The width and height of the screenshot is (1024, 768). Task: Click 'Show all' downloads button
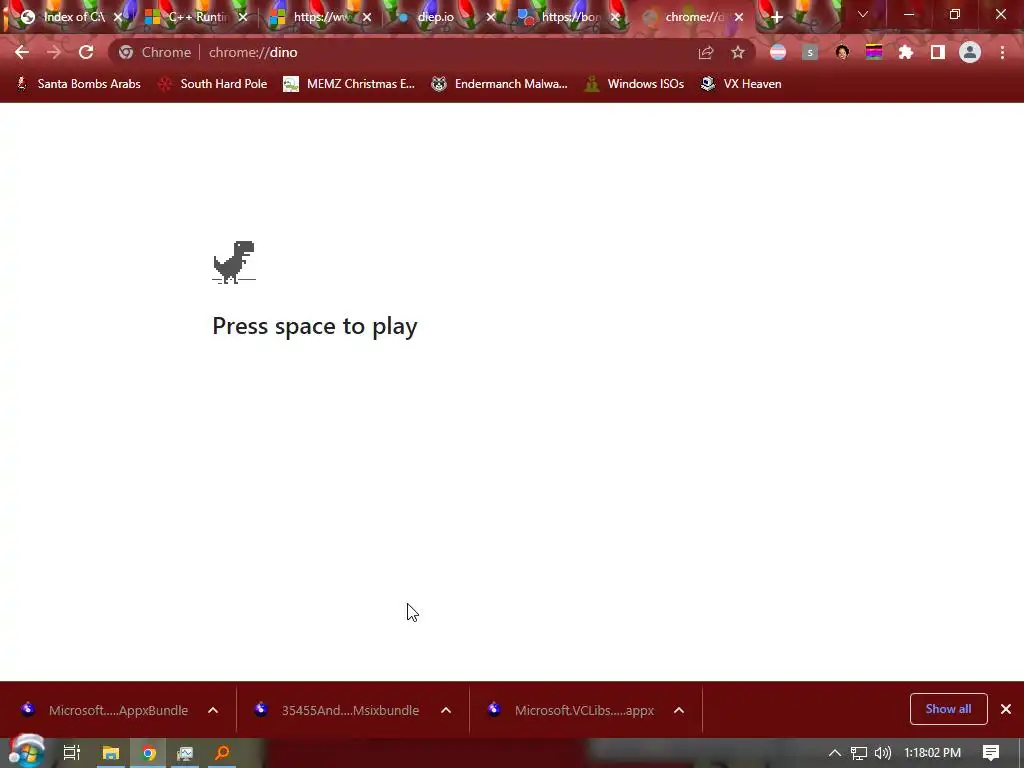click(948, 709)
